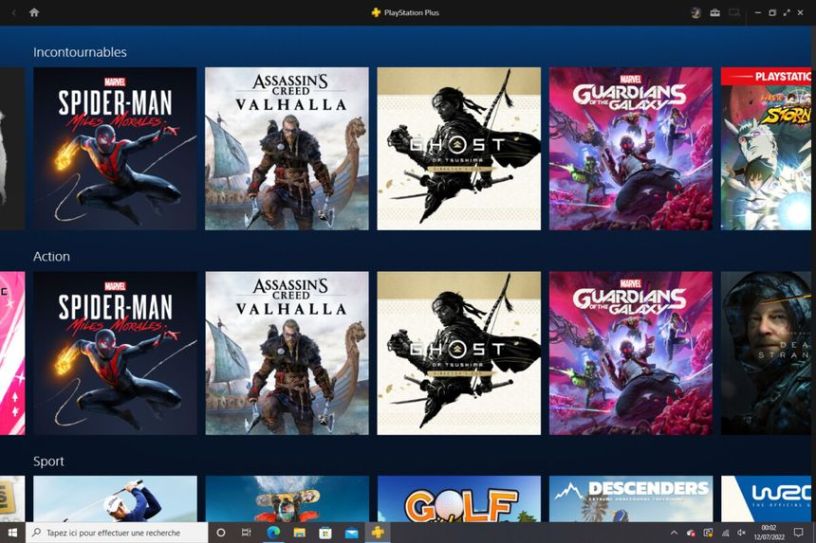This screenshot has height=543, width=816.
Task: Open Descenders game in Sport row
Action: point(631,499)
